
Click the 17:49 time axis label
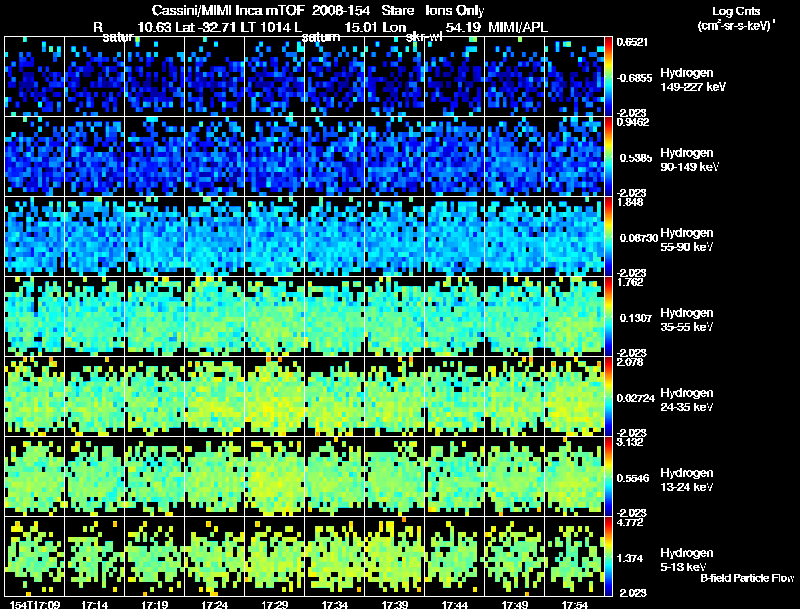(x=515, y=605)
